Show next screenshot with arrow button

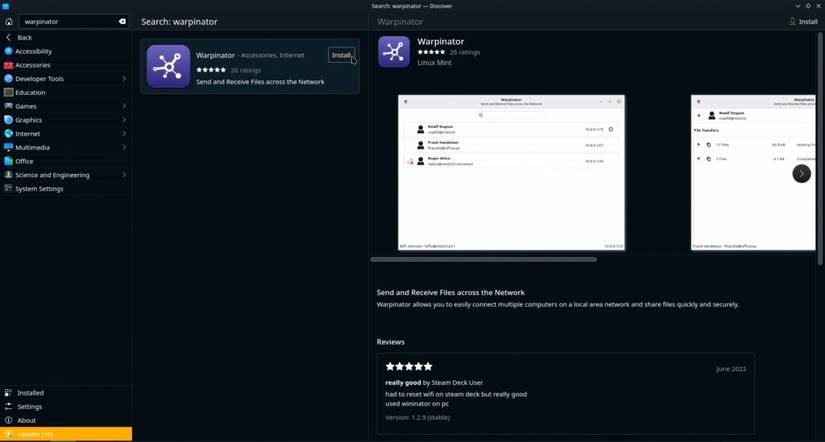[x=801, y=173]
